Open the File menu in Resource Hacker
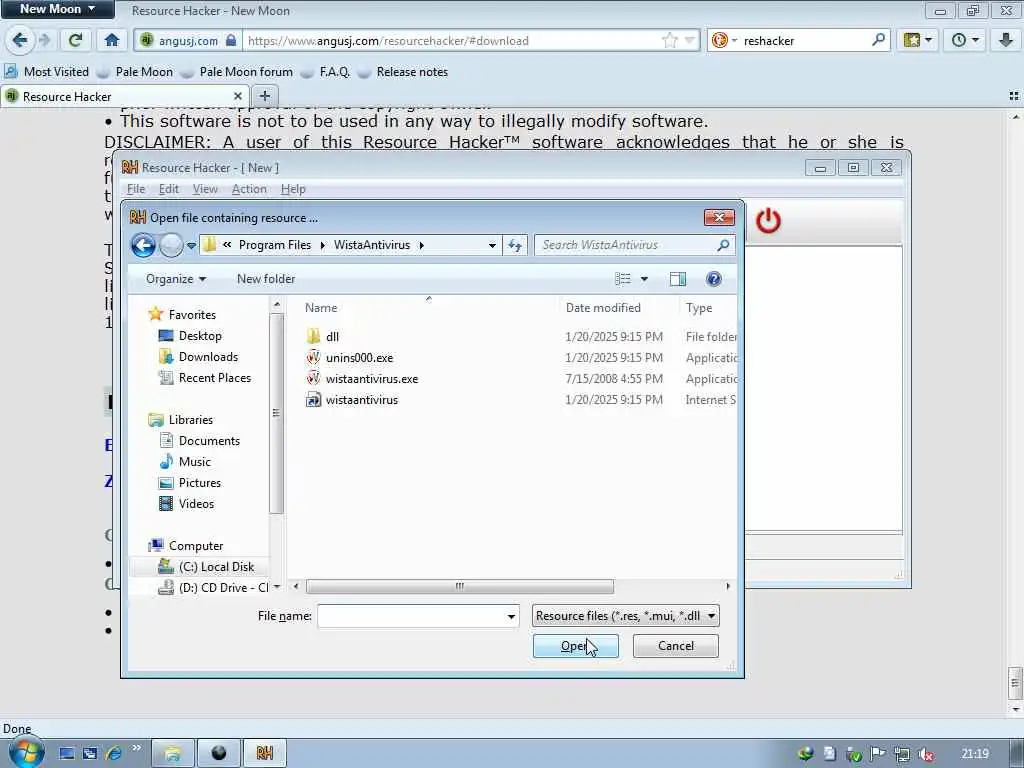 tap(136, 189)
